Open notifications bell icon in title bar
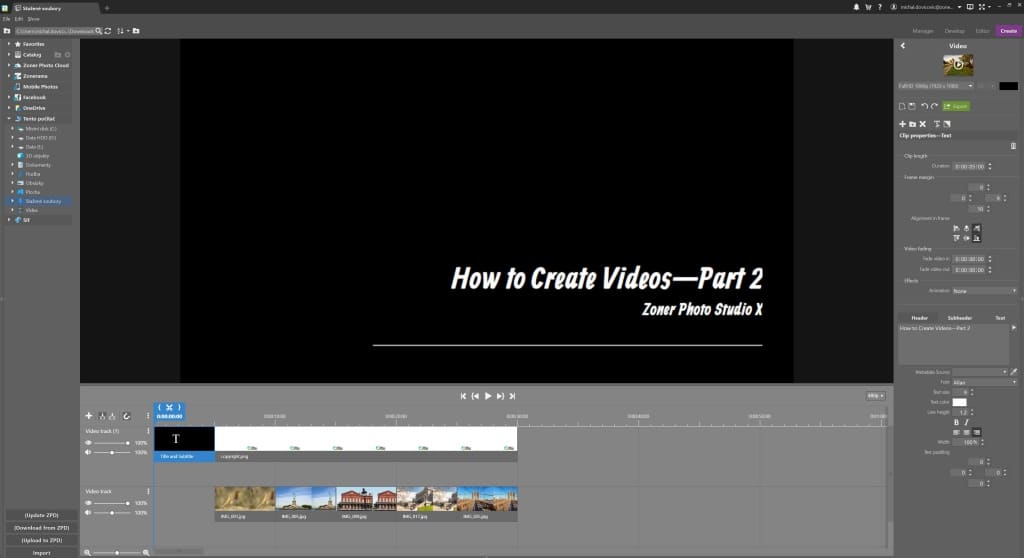This screenshot has height=558, width=1024. point(856,7)
